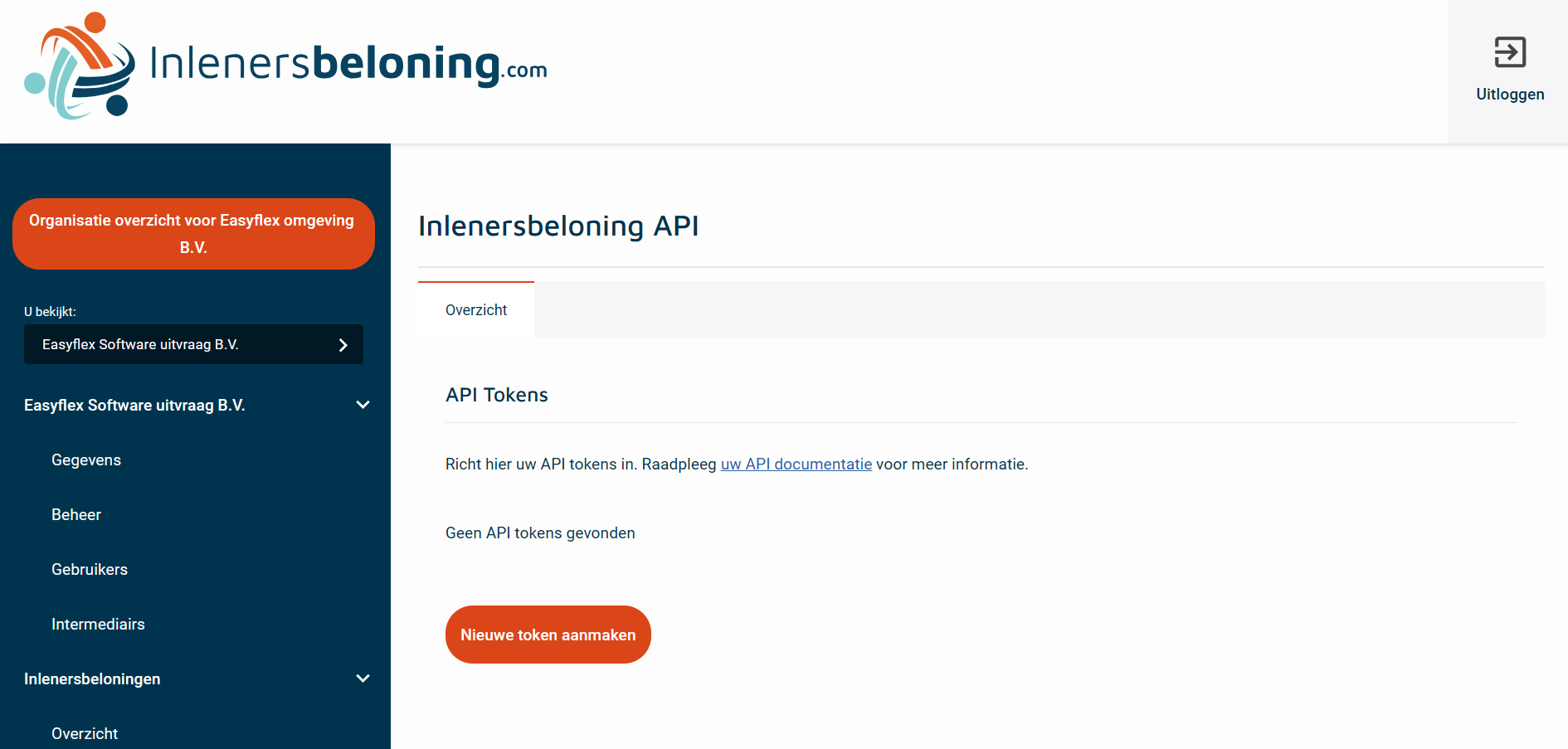Click the Uitloggen logout icon
Viewport: 1568px width, 749px height.
click(1510, 52)
